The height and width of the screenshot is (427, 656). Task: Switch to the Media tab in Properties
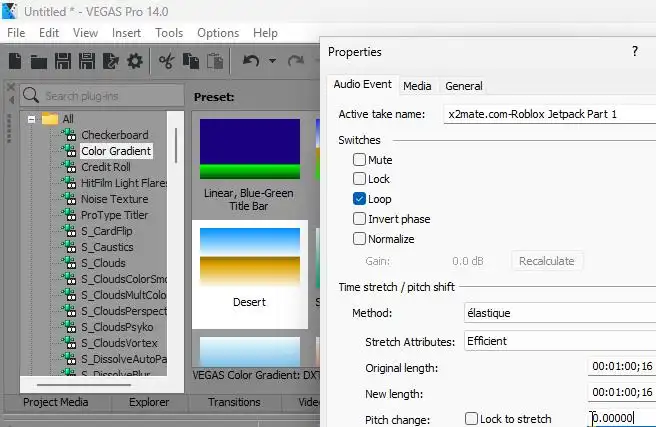pos(417,86)
